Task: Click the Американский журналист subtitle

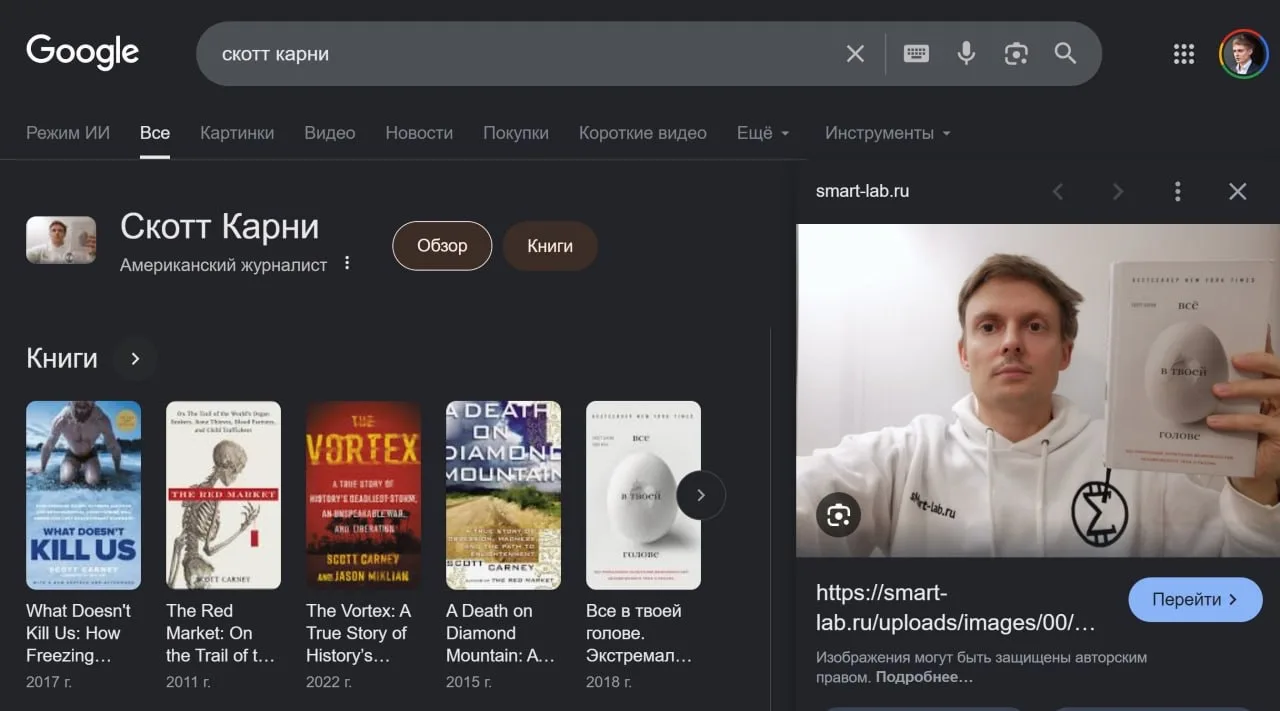Action: pyautogui.click(x=223, y=265)
